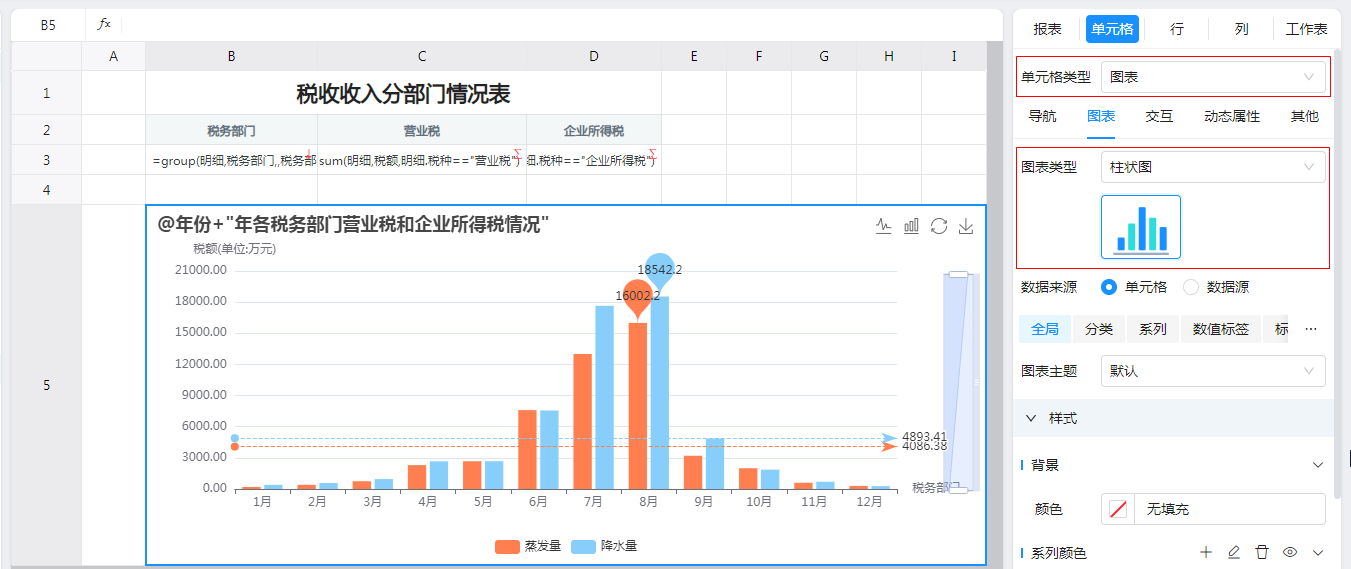Open the 单元格类型 dropdown
This screenshot has height=569, width=1351.
click(1213, 77)
